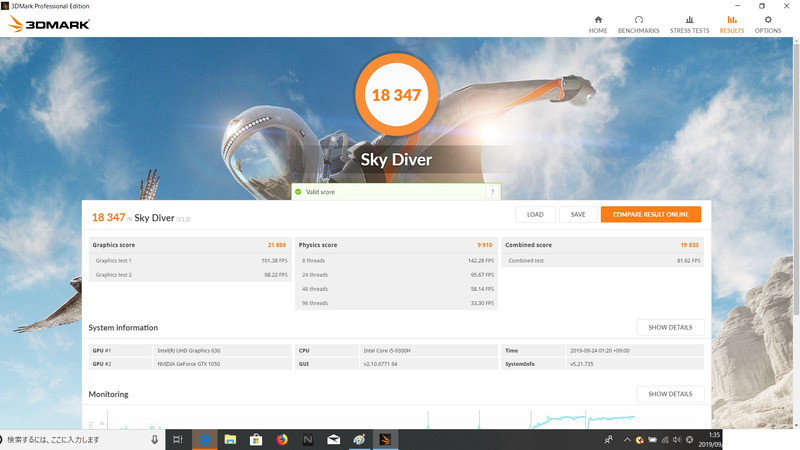This screenshot has height=450, width=800.
Task: Open Microsoft Store from the taskbar
Action: [256, 439]
